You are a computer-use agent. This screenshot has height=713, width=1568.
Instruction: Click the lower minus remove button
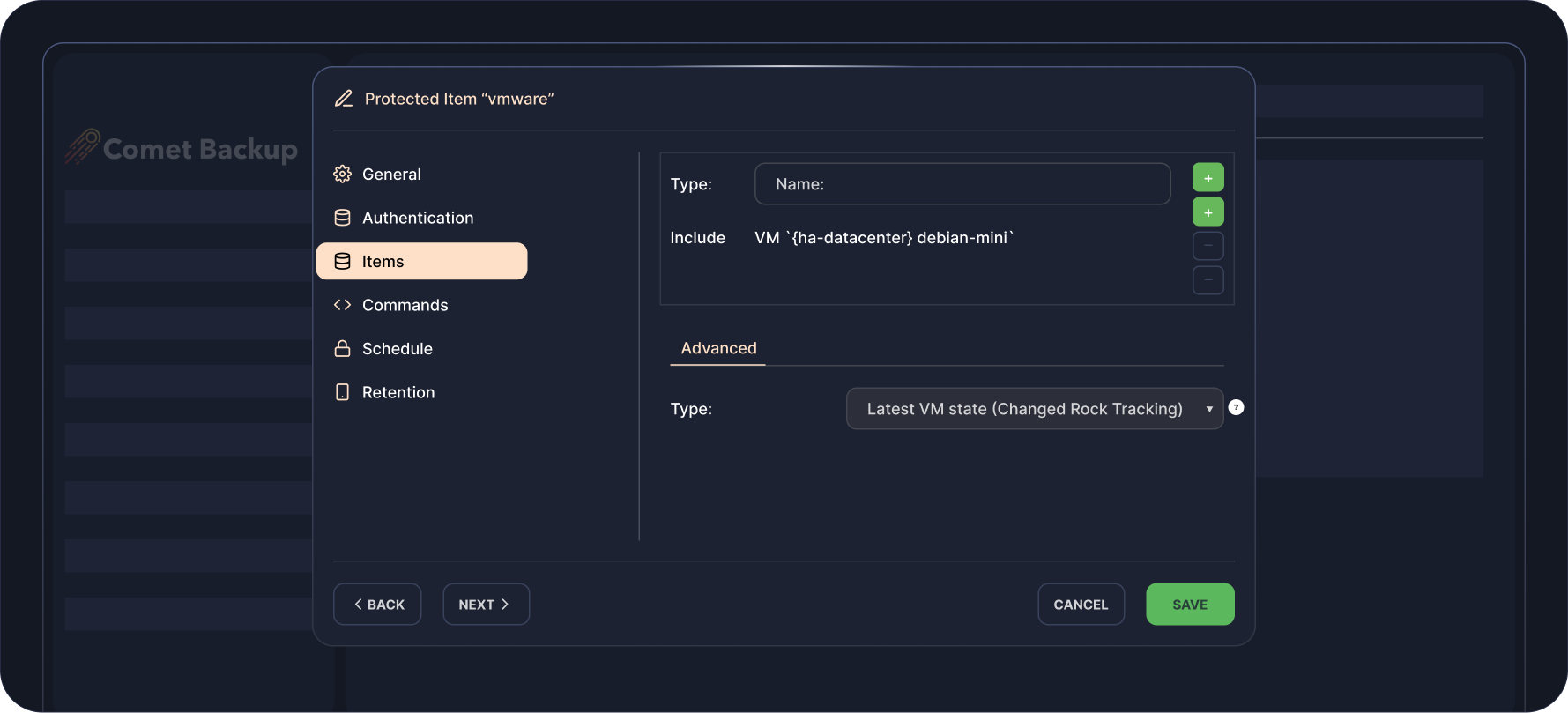tap(1208, 280)
